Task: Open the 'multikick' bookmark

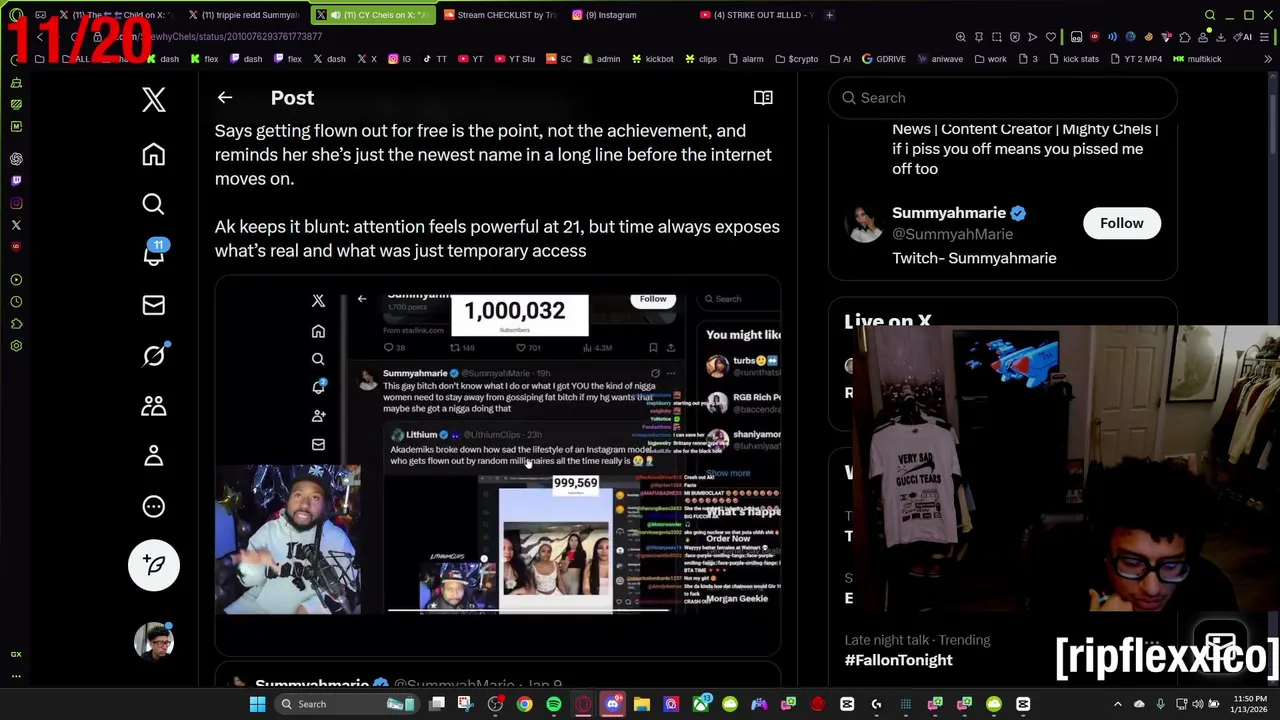Action: (1197, 59)
